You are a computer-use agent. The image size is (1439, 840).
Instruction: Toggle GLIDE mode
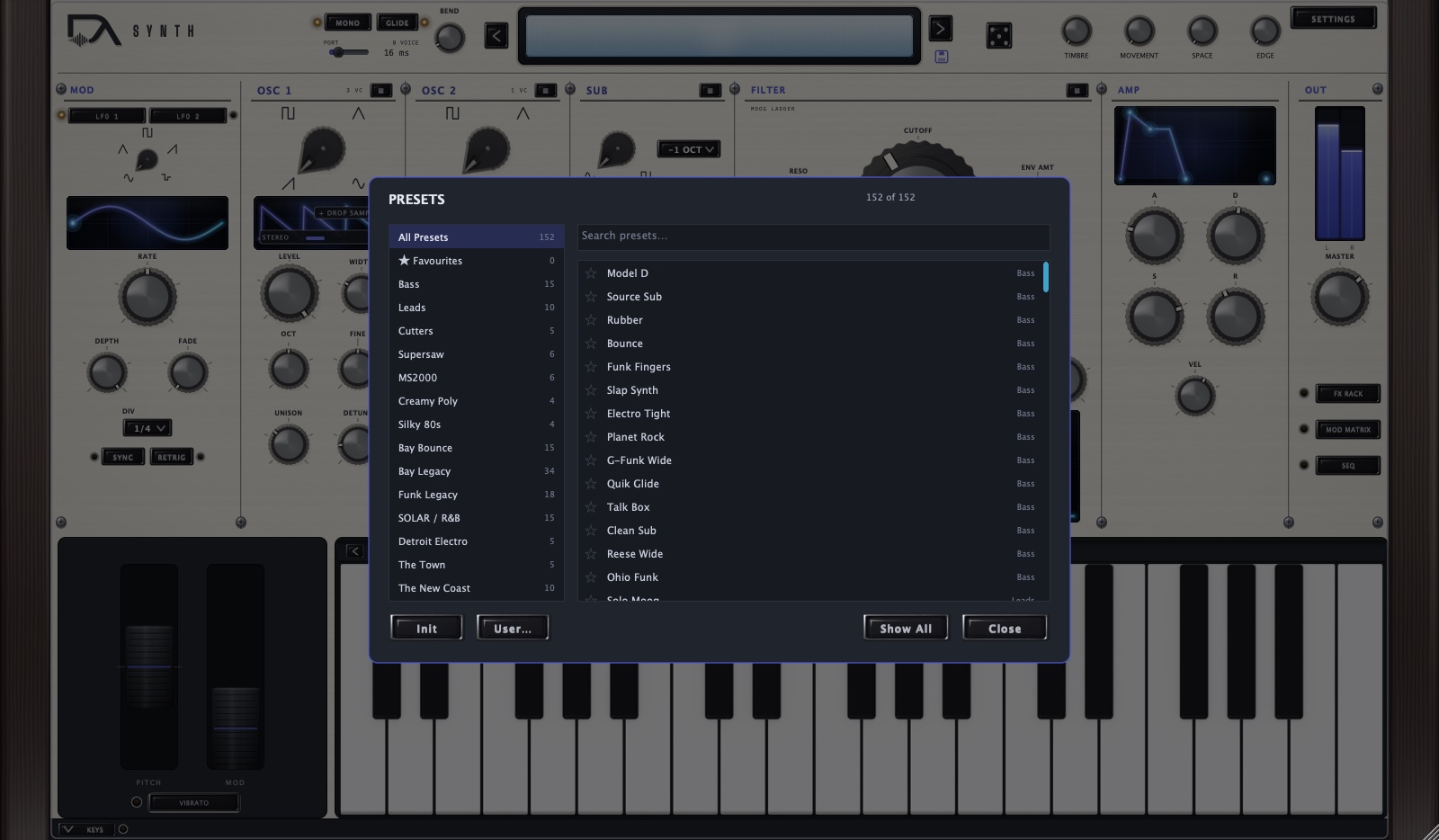398,22
